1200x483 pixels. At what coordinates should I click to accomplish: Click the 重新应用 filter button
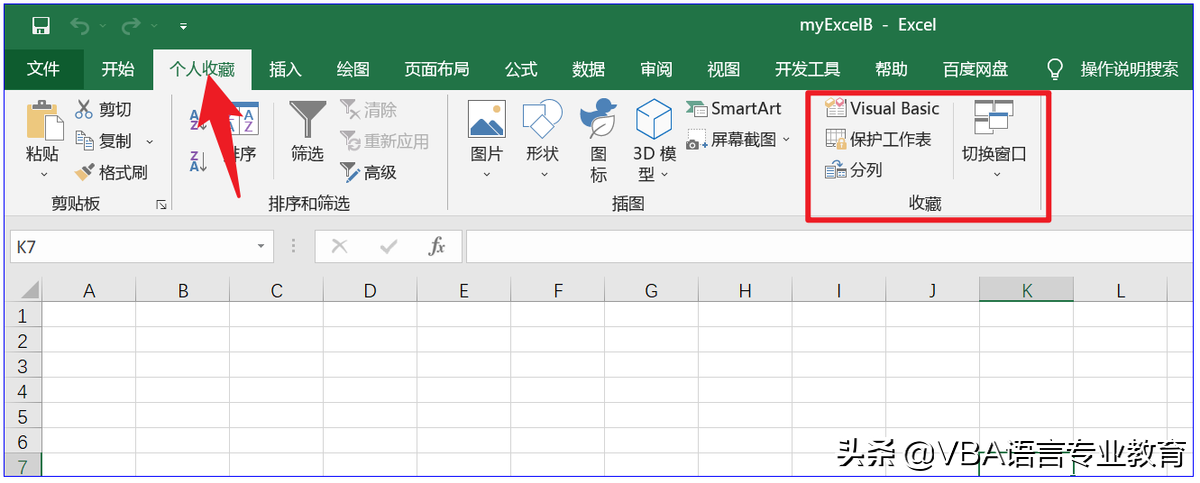[385, 141]
